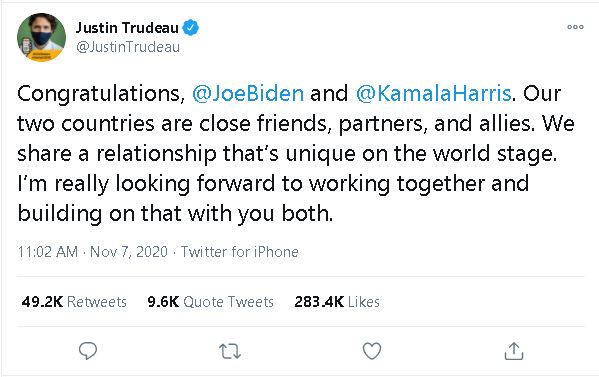The height and width of the screenshot is (377, 599).
Task: Open the share upload icon
Action: pos(514,351)
